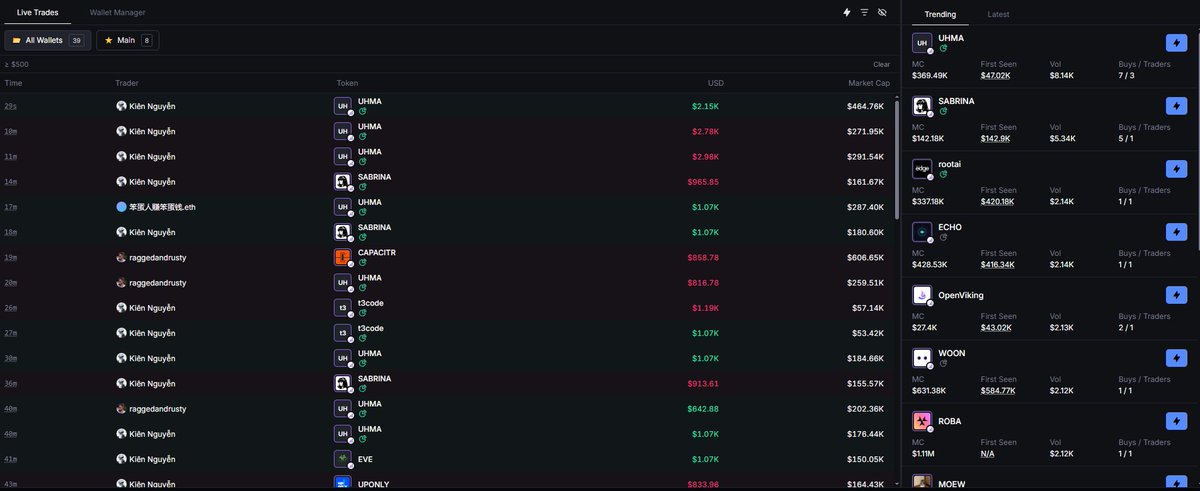This screenshot has height=491, width=1200.
Task: Click the $606.65K market cap value
Action: 865,257
